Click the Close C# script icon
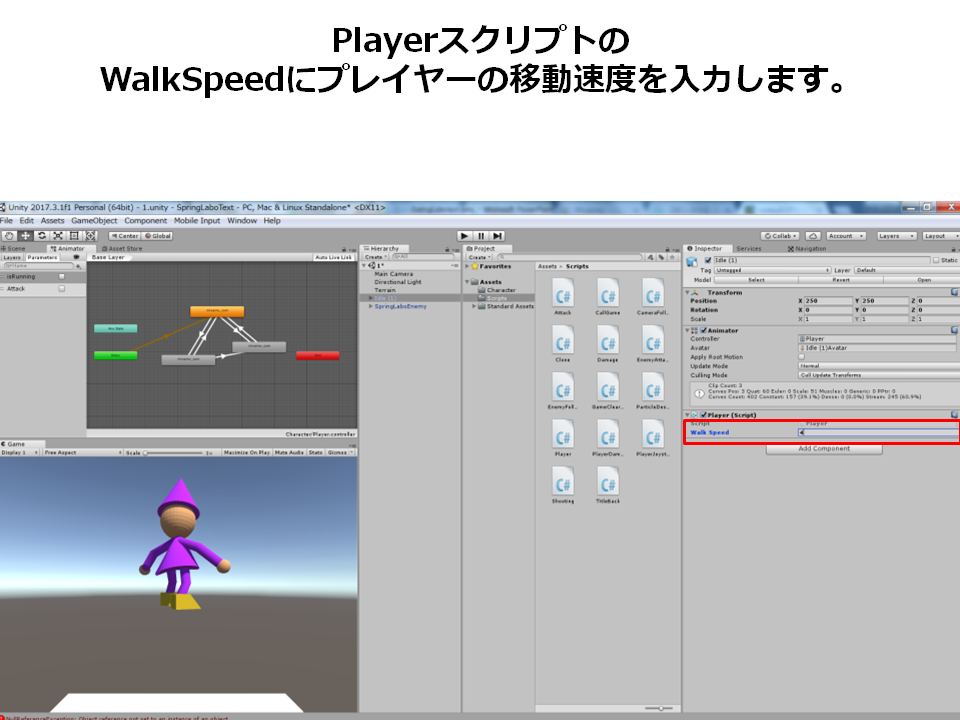Screen dimensions: 960x720 (x=563, y=340)
